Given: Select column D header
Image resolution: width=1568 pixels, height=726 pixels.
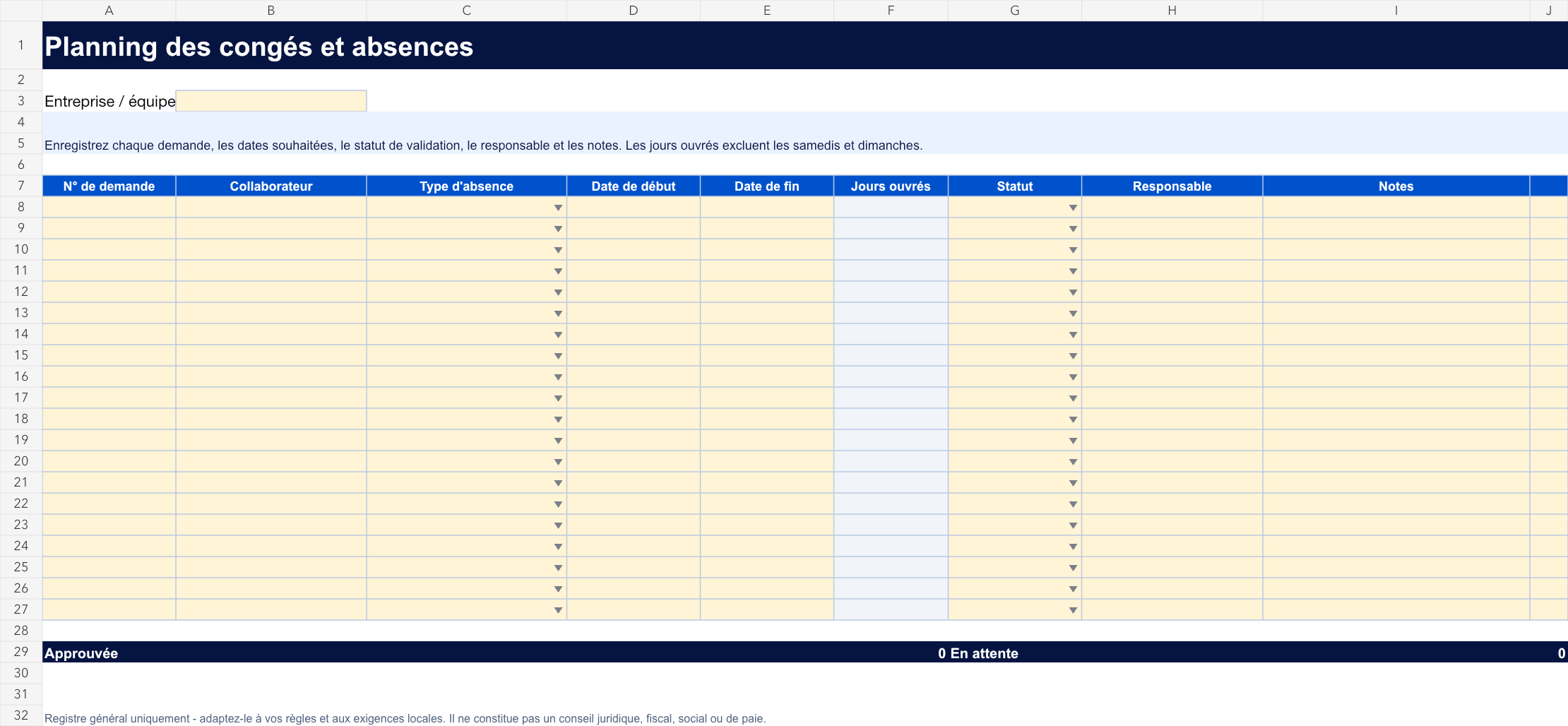Looking at the screenshot, I should click(634, 11).
